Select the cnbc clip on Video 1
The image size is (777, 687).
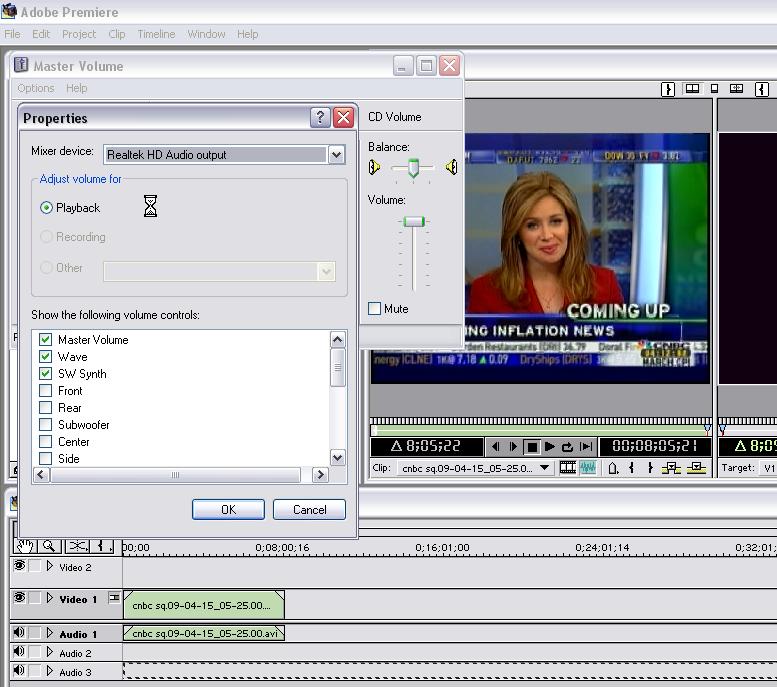point(204,605)
